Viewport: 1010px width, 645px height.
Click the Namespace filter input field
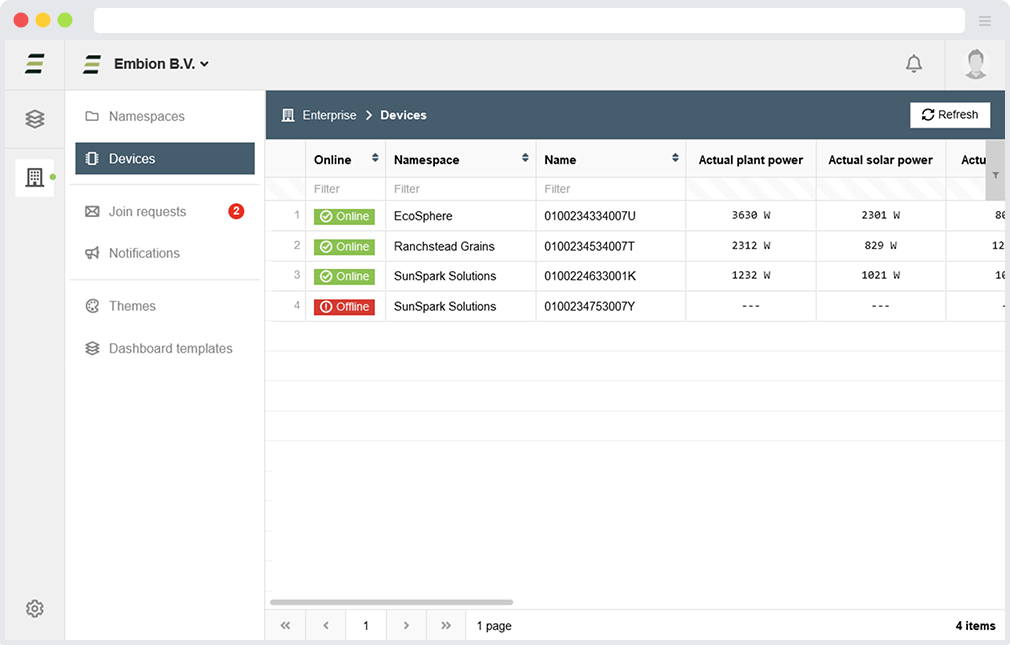(460, 189)
